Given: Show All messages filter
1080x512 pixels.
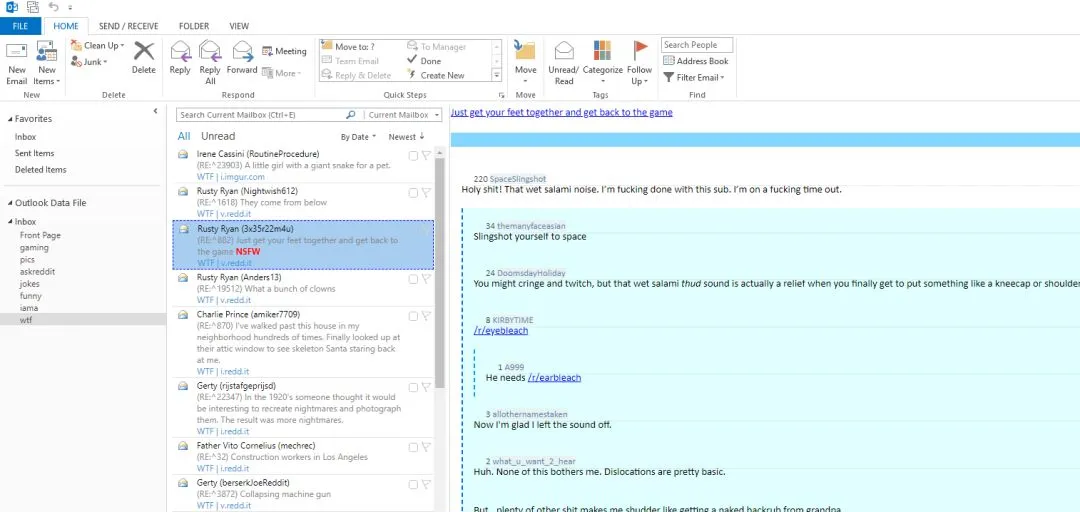Looking at the screenshot, I should point(184,136).
